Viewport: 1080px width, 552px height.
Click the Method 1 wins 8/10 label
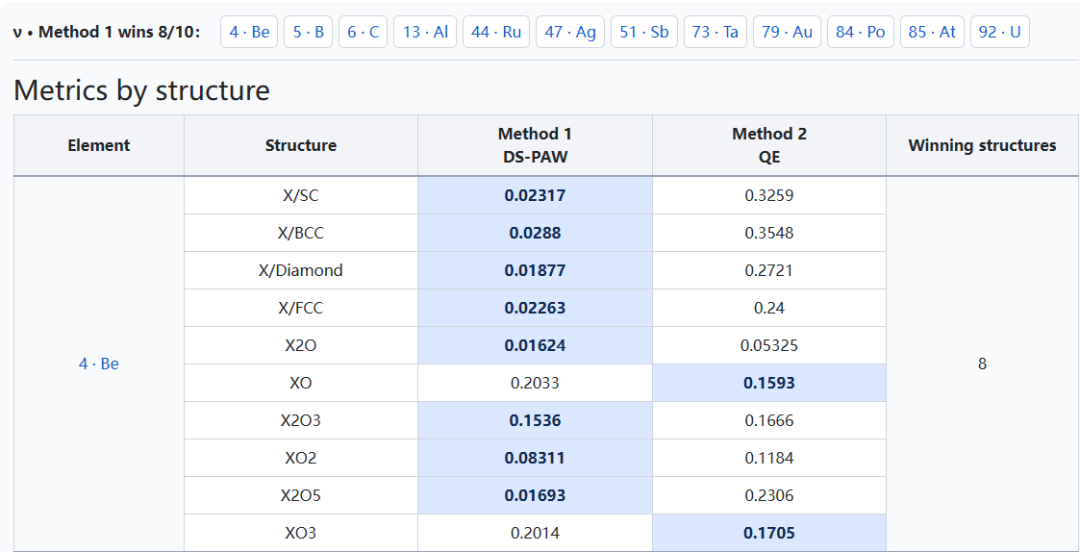pos(107,32)
